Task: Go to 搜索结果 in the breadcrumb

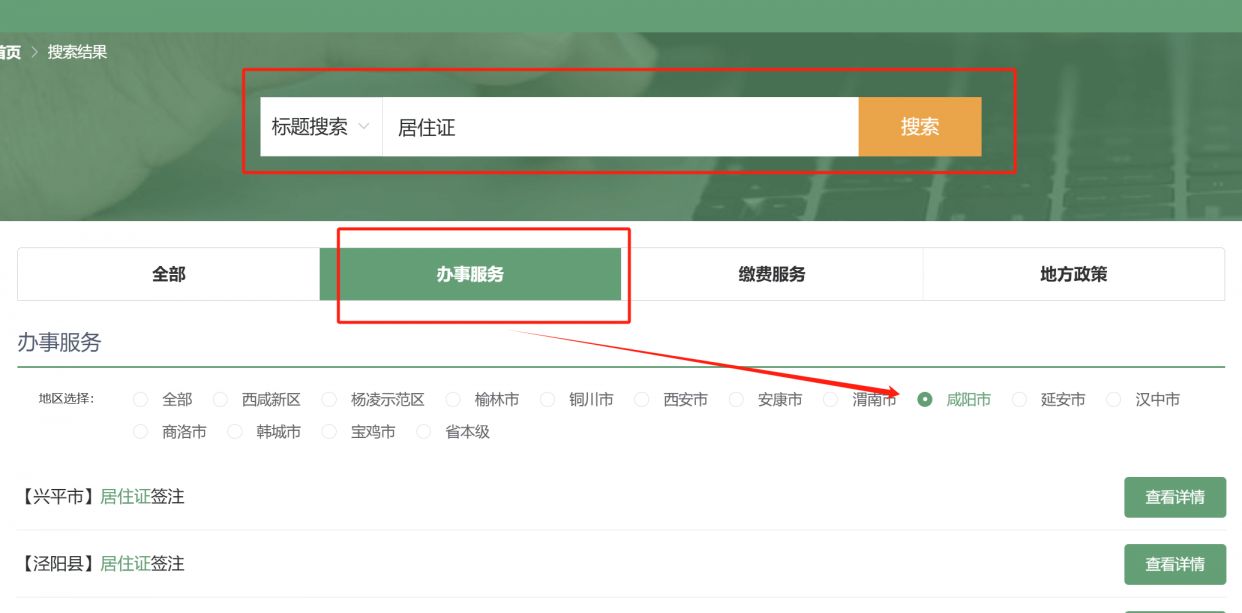Action: pos(77,52)
